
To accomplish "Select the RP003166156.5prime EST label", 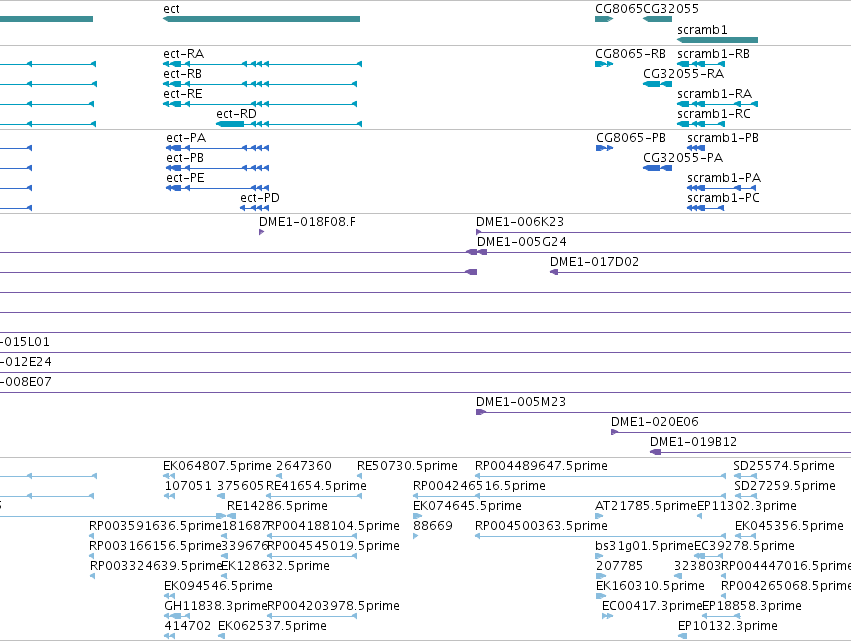I will [x=155, y=547].
